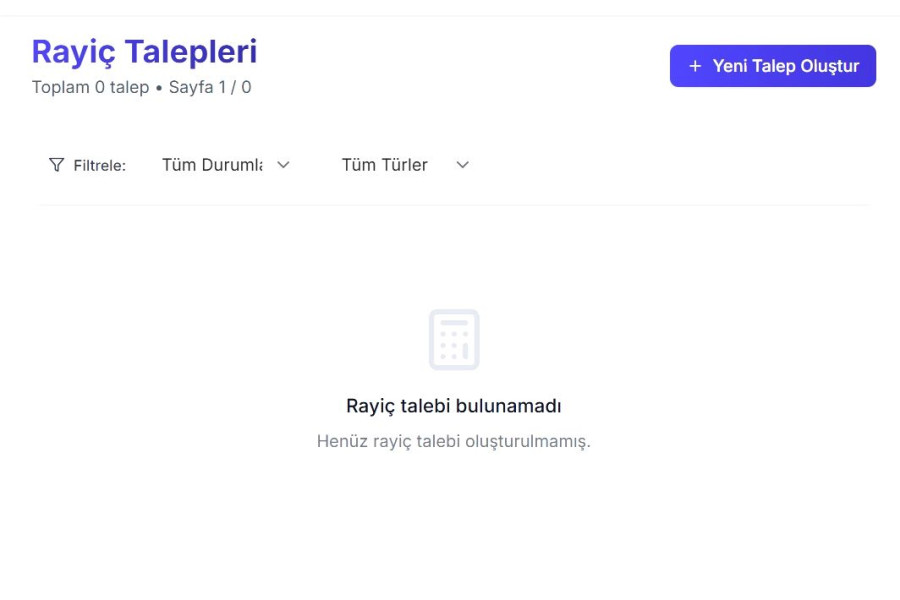
Task: Click the divider line below the filters
Action: (x=454, y=205)
